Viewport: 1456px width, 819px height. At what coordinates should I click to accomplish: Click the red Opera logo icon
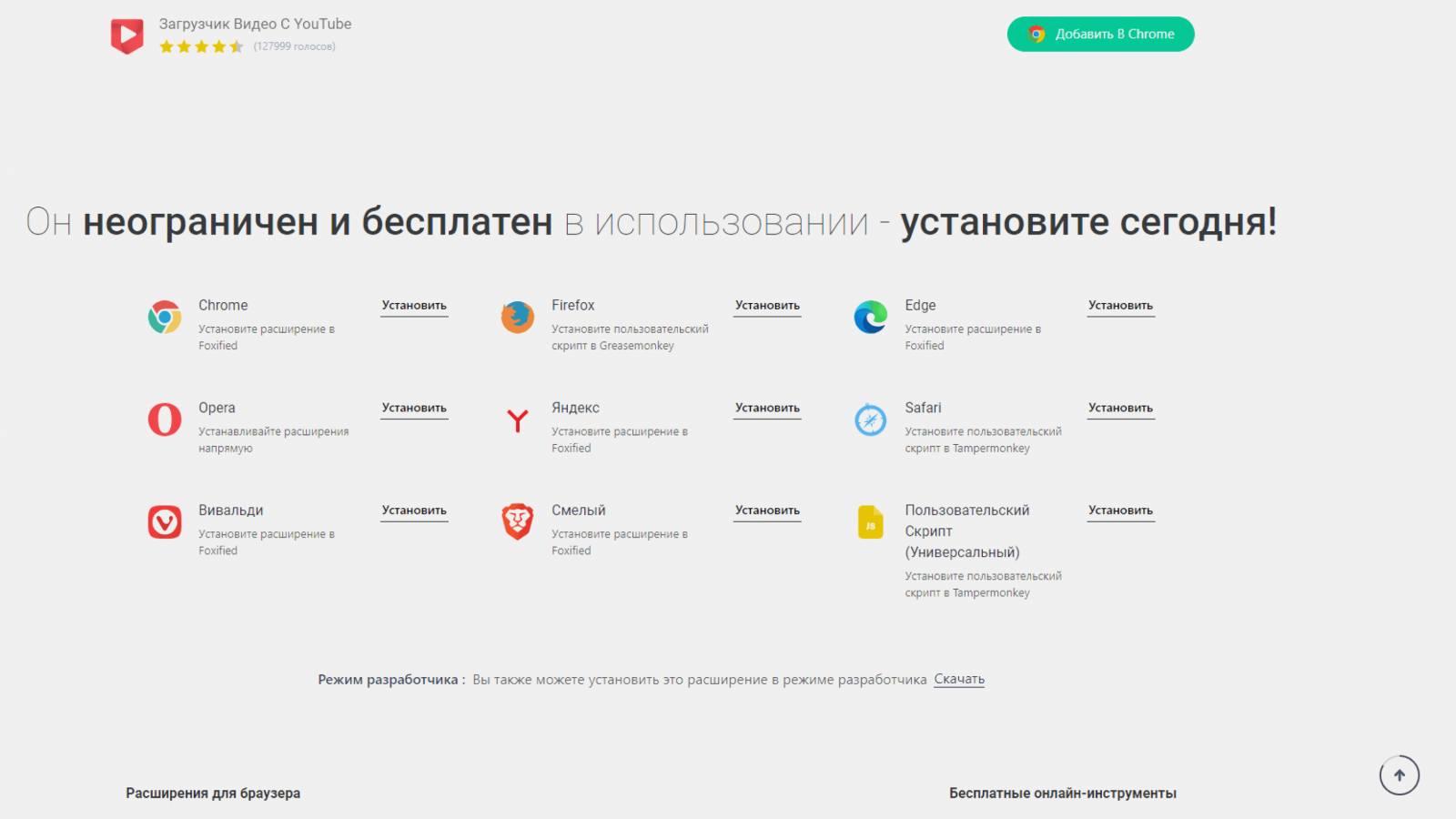(165, 420)
